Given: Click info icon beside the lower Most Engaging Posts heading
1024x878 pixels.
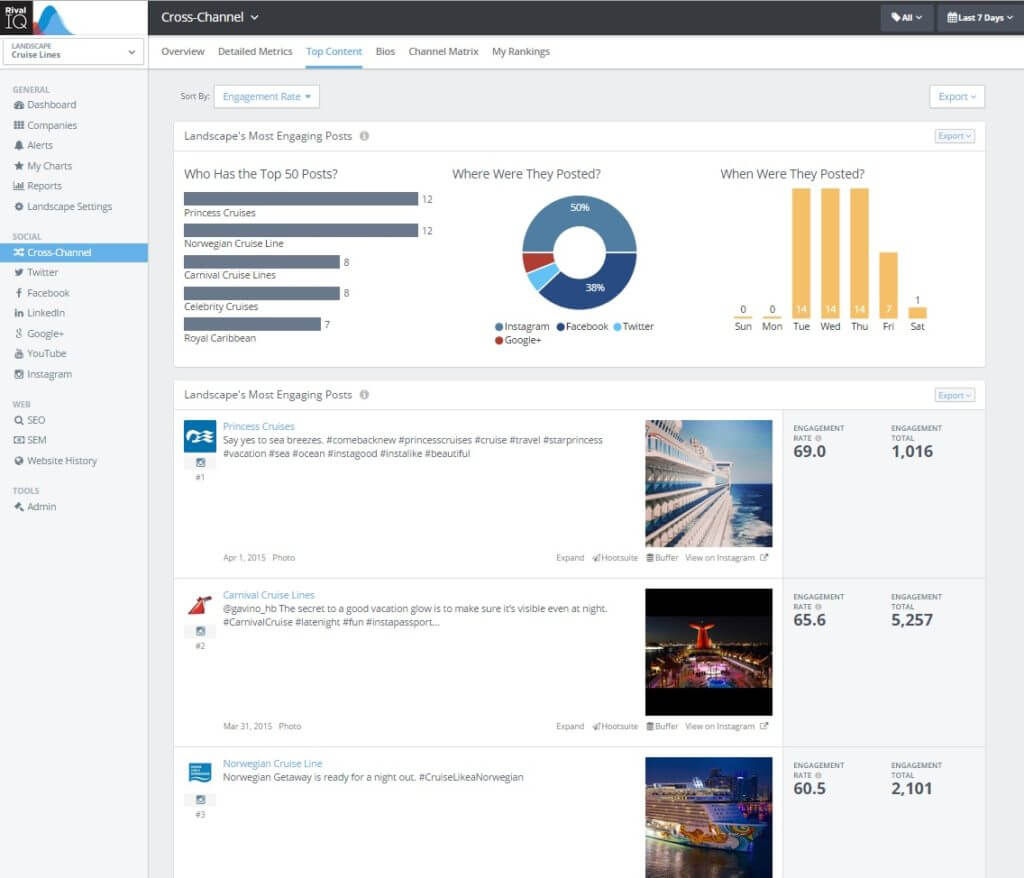Looking at the screenshot, I should pos(364,395).
